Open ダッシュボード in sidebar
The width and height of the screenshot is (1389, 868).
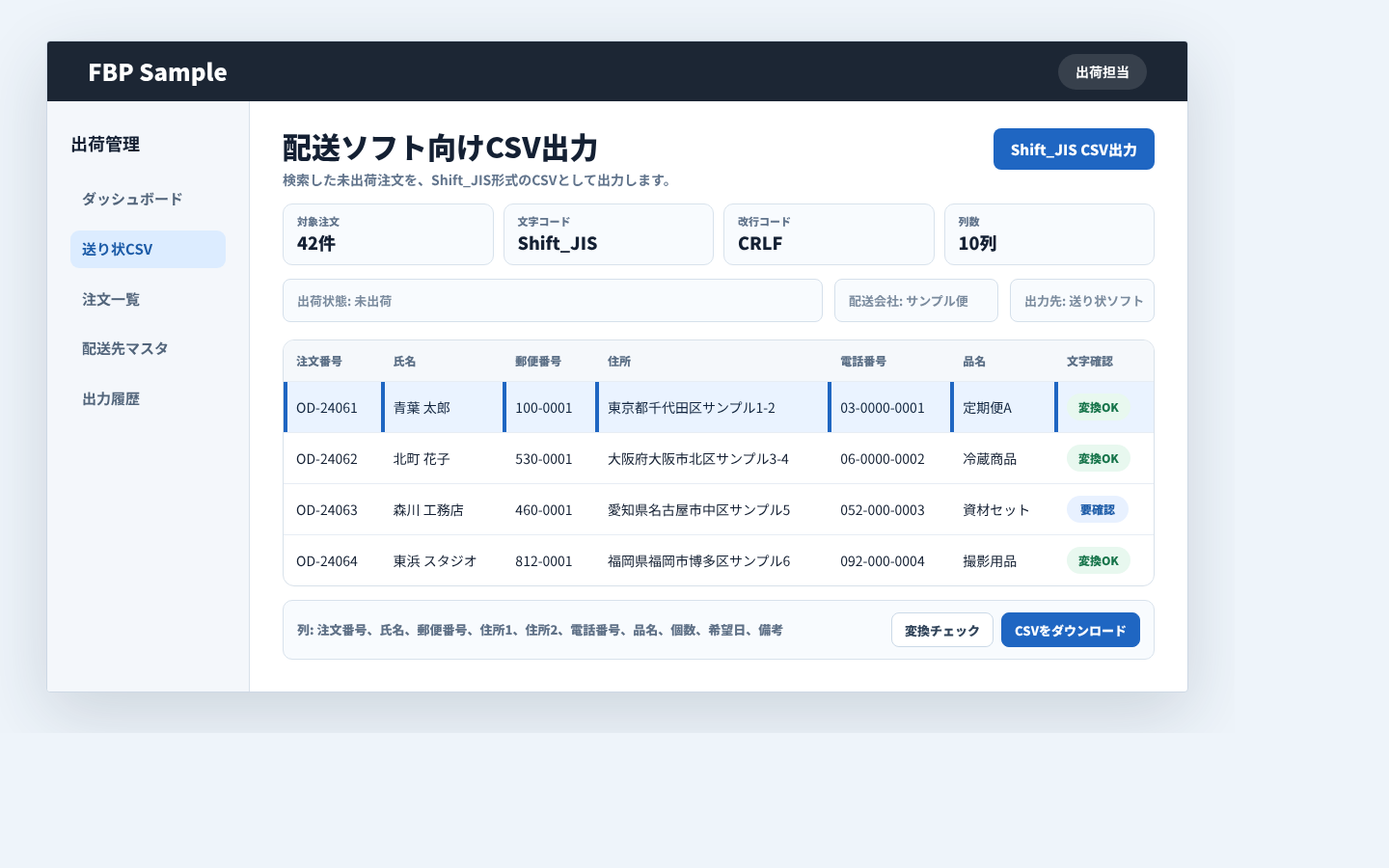click(x=148, y=199)
